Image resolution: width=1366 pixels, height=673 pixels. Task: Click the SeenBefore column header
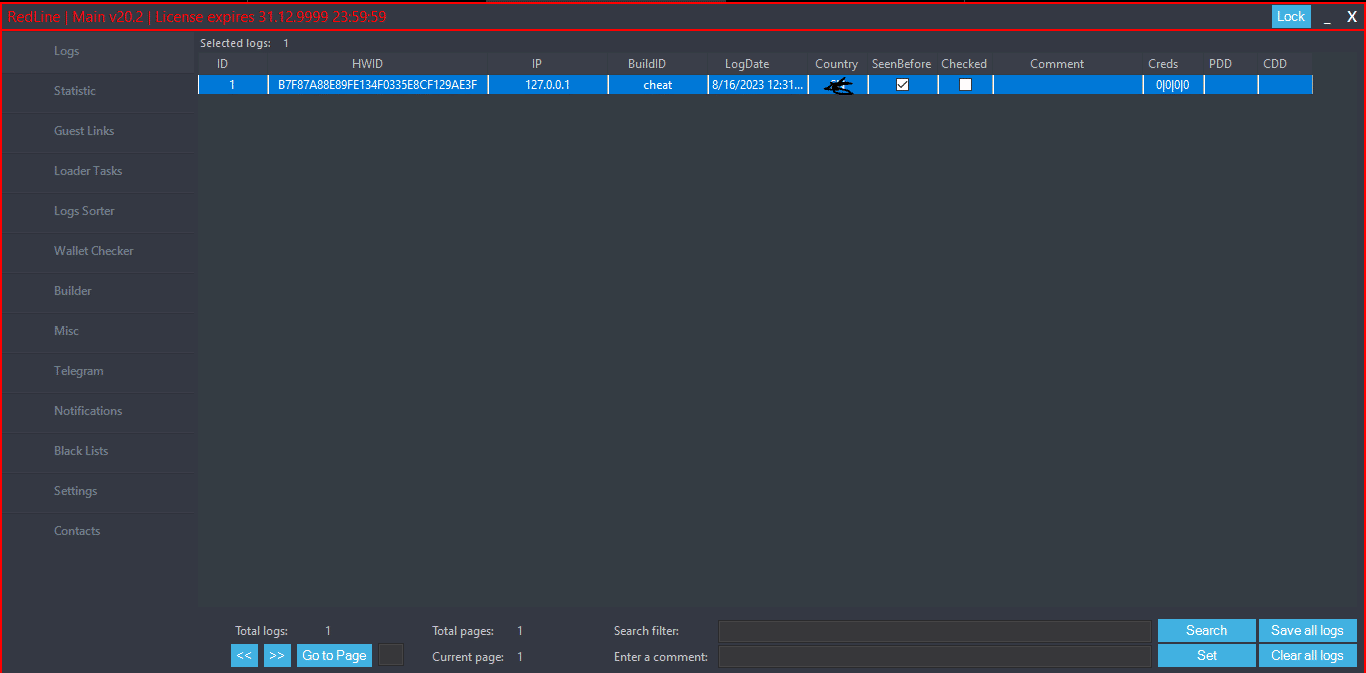tap(901, 64)
